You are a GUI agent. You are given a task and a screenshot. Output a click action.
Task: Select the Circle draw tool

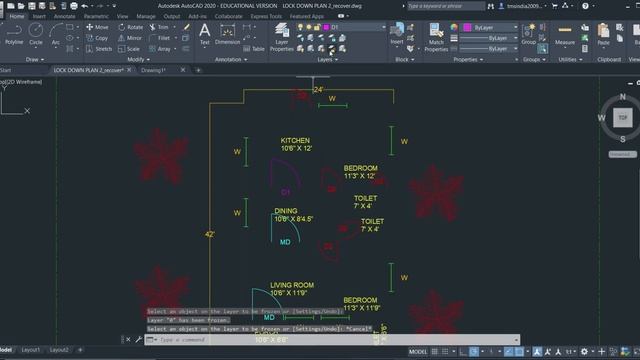pos(36,35)
